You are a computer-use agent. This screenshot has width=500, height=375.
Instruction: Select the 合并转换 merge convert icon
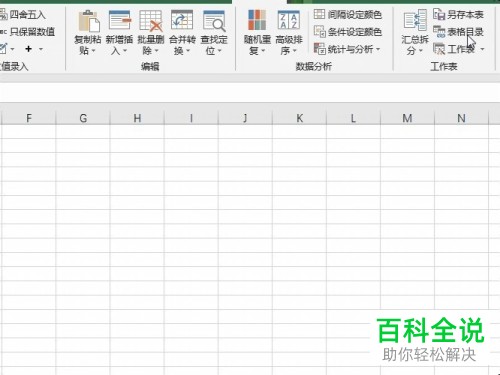coord(182,20)
